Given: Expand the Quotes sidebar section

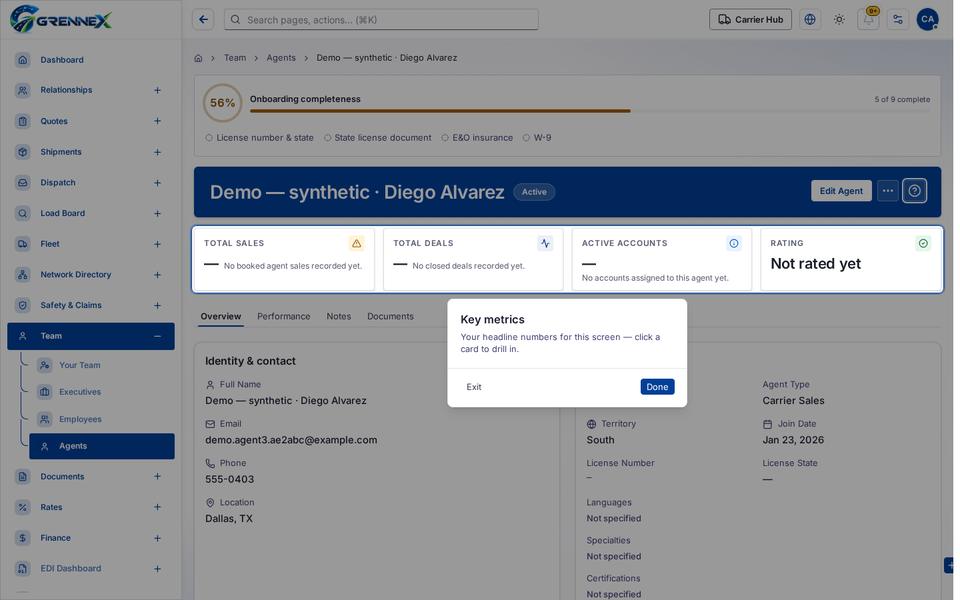Looking at the screenshot, I should click(157, 121).
